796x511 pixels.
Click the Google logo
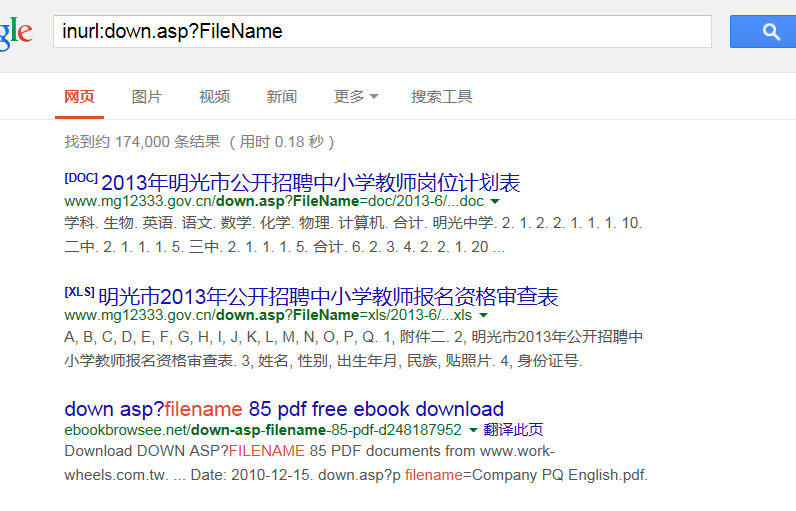click(x=16, y=32)
